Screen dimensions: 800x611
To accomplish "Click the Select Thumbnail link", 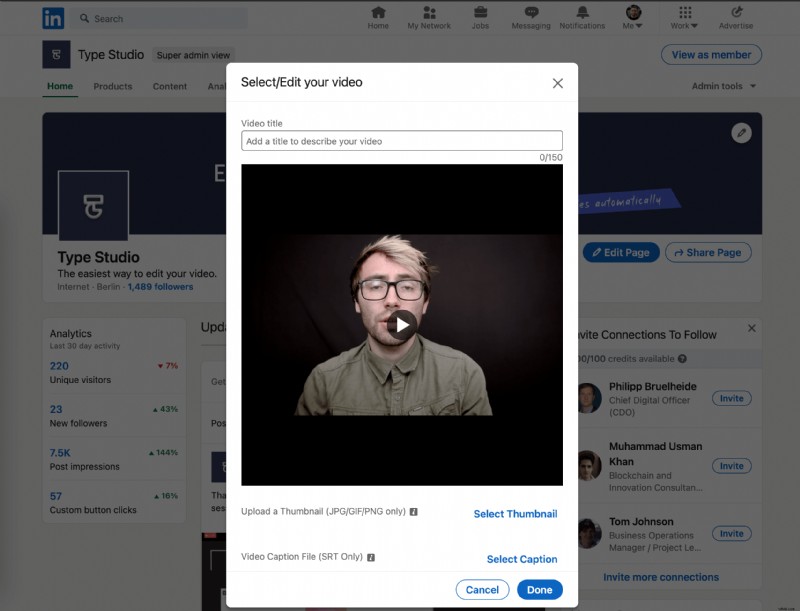I will [x=514, y=513].
